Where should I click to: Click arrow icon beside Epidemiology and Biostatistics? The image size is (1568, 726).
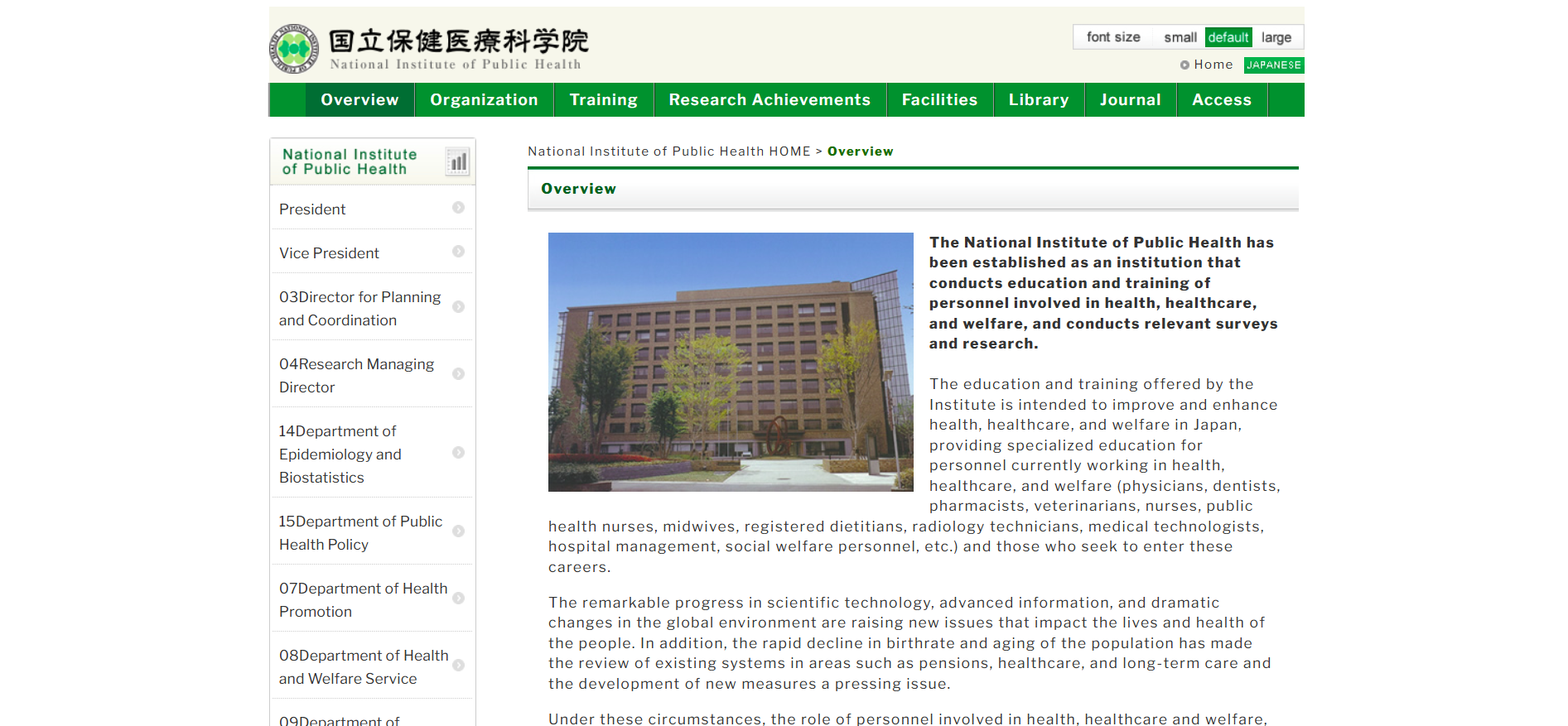(x=458, y=453)
